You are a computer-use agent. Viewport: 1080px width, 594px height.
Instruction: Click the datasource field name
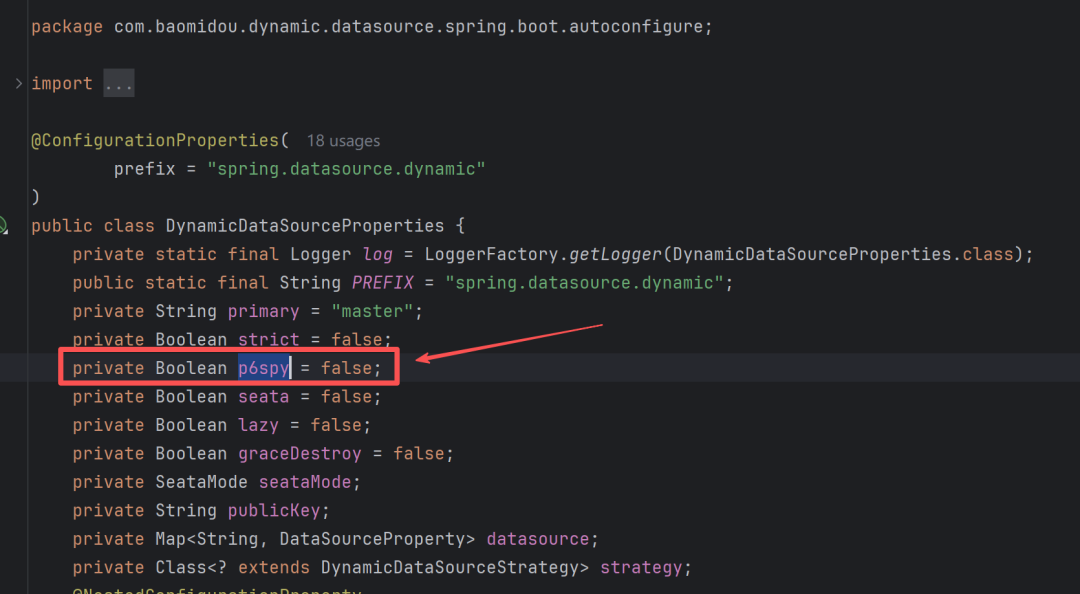point(538,539)
